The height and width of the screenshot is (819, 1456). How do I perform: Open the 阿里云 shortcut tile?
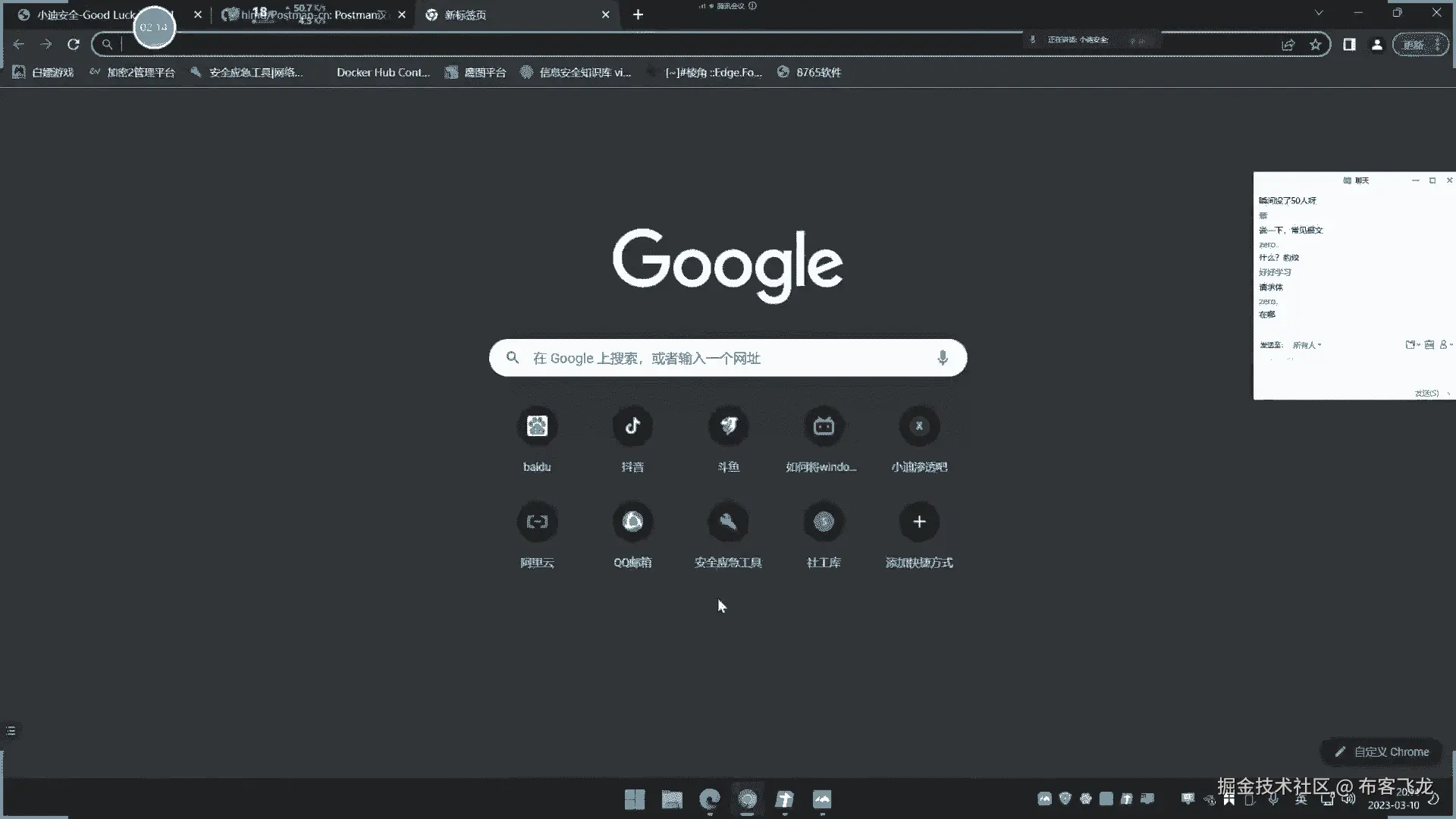[537, 522]
